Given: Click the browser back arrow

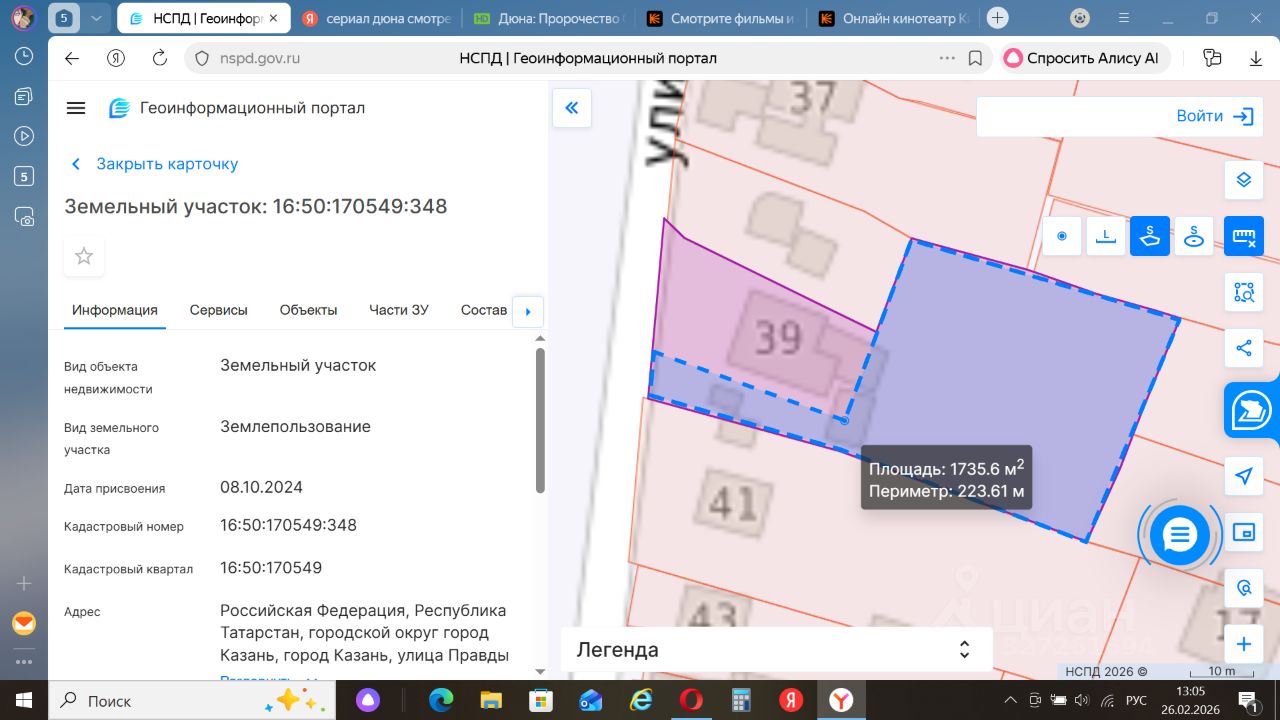Looking at the screenshot, I should pyautogui.click(x=72, y=58).
